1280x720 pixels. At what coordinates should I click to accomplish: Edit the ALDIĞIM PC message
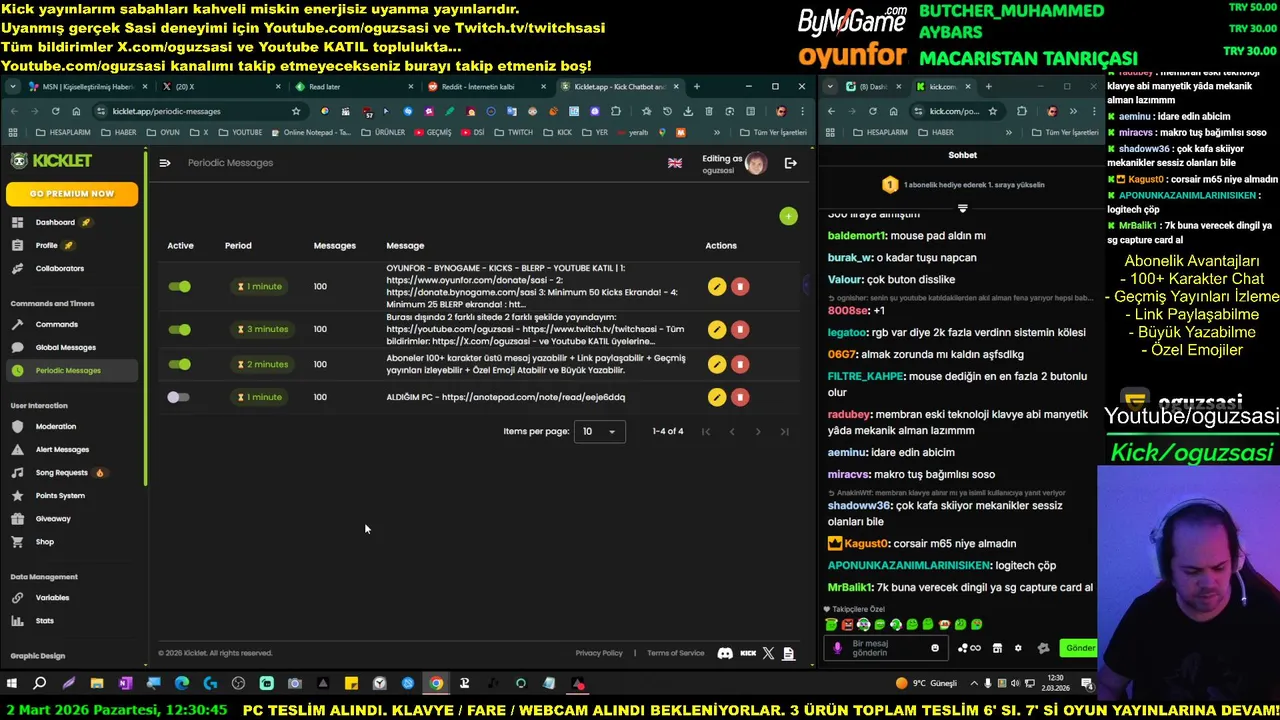(716, 397)
